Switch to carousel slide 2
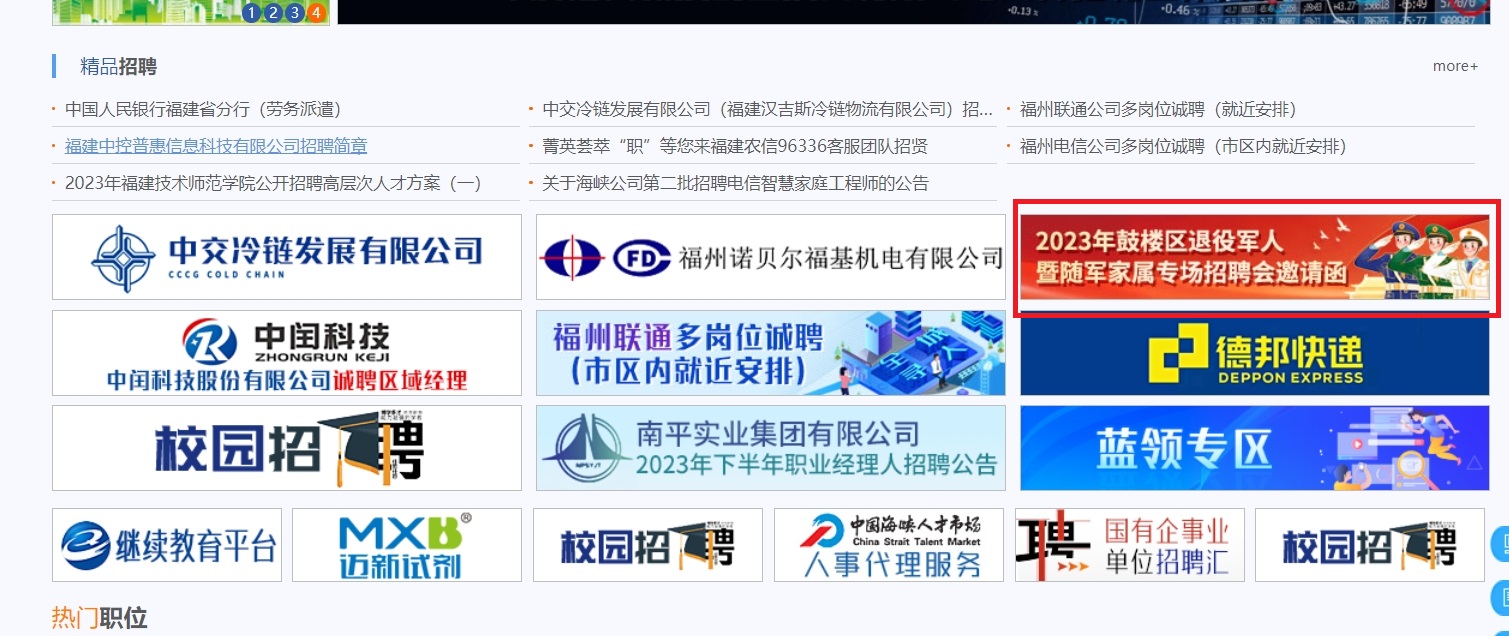 pyautogui.click(x=273, y=13)
